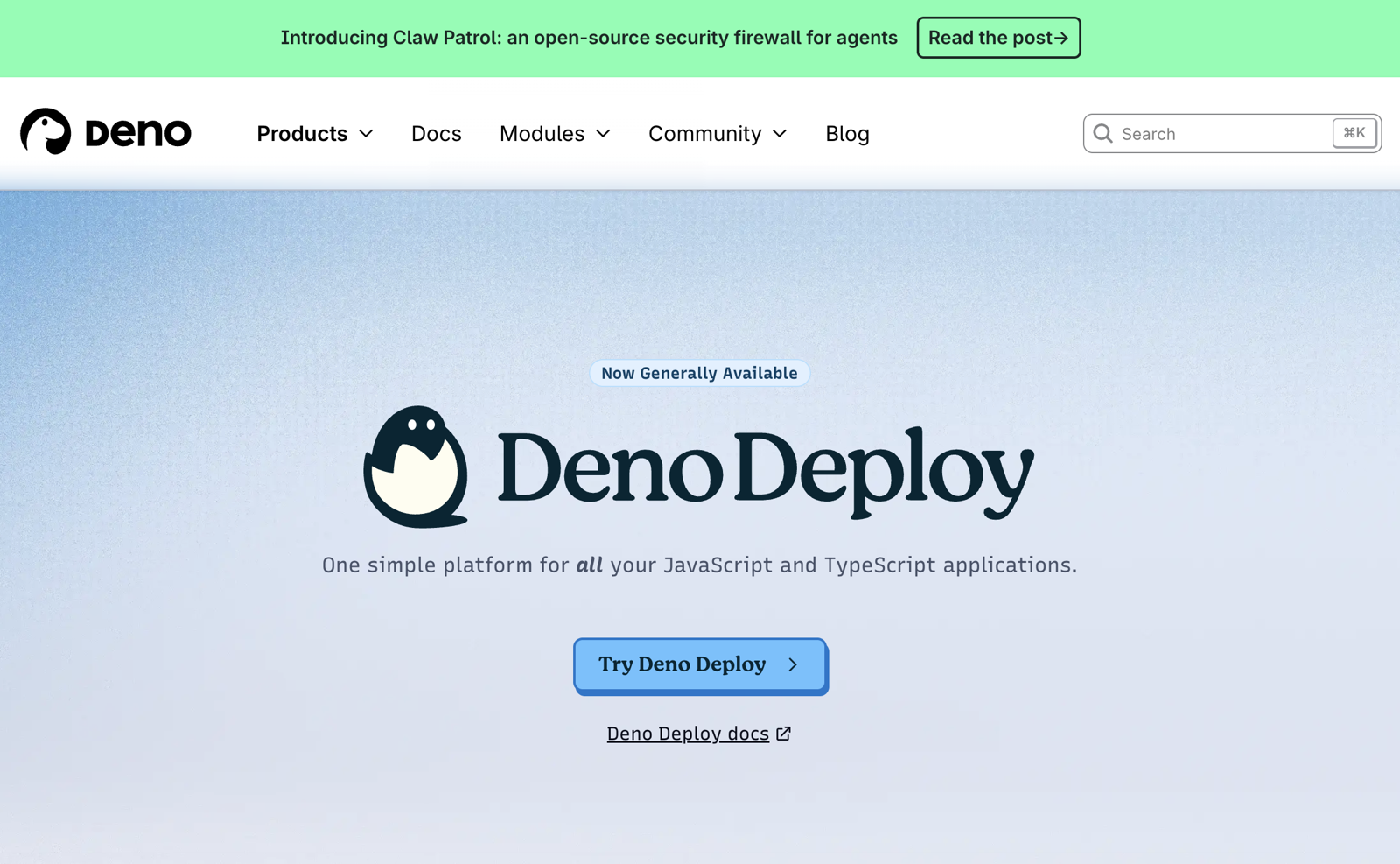Click the ⌘K shortcut badge
Screen dimensions: 1400x864
pyautogui.click(x=1354, y=133)
